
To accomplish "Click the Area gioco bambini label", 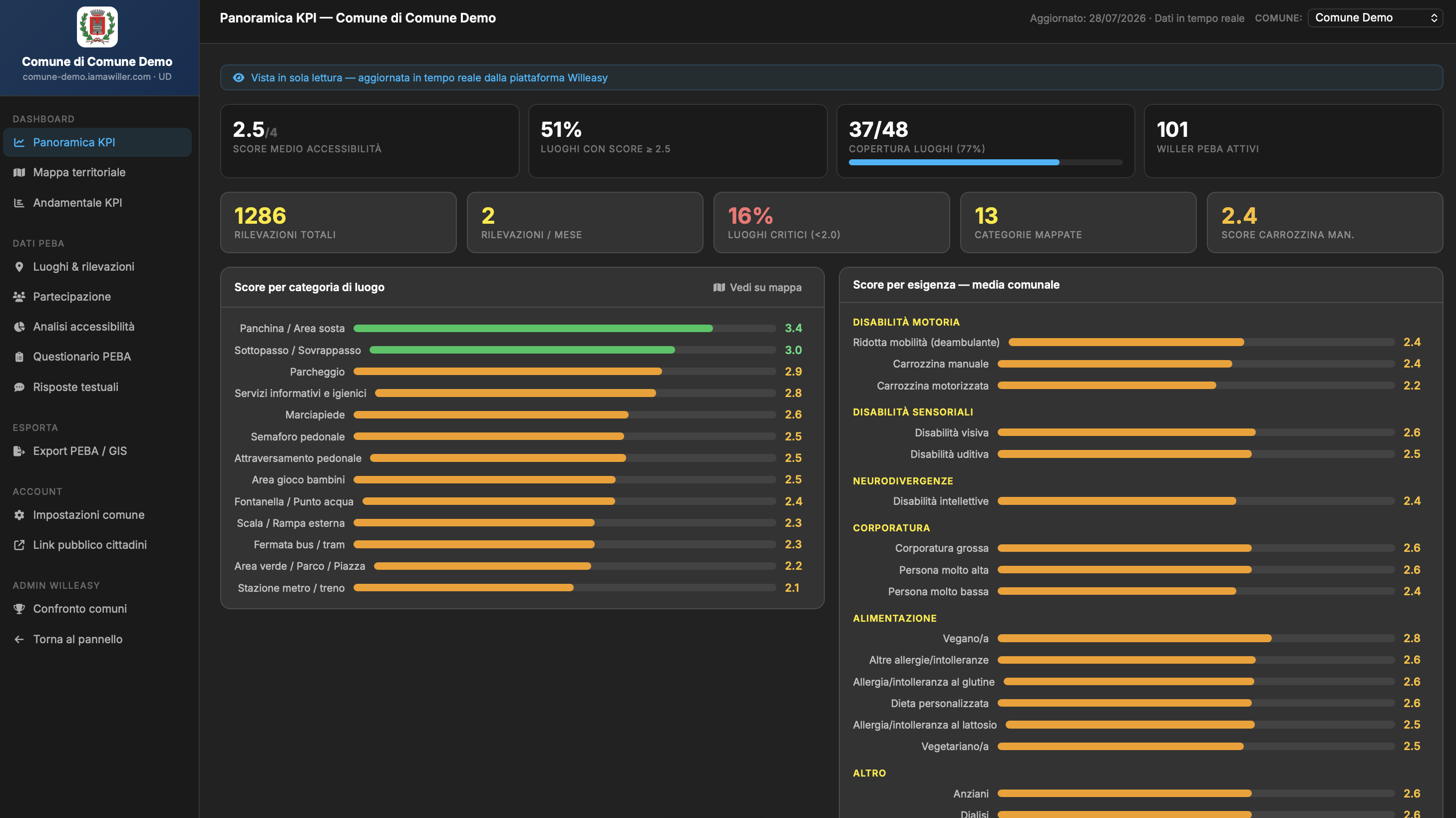I will [x=298, y=480].
